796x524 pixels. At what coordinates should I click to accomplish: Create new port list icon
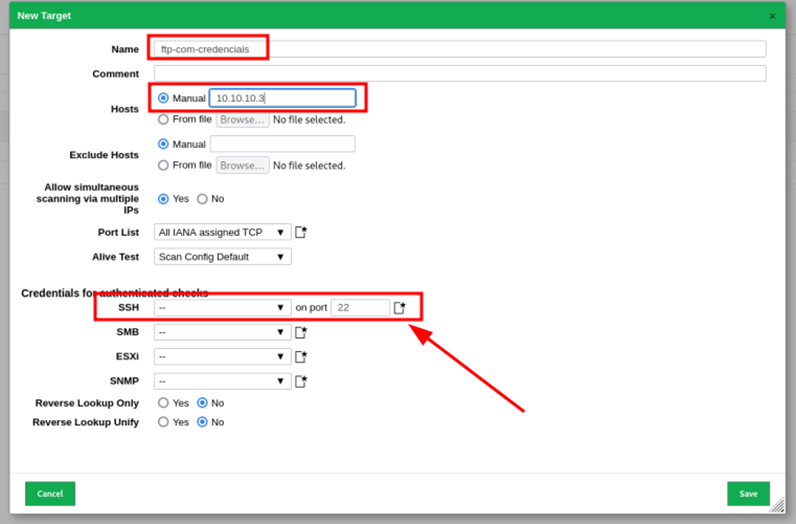[x=301, y=232]
